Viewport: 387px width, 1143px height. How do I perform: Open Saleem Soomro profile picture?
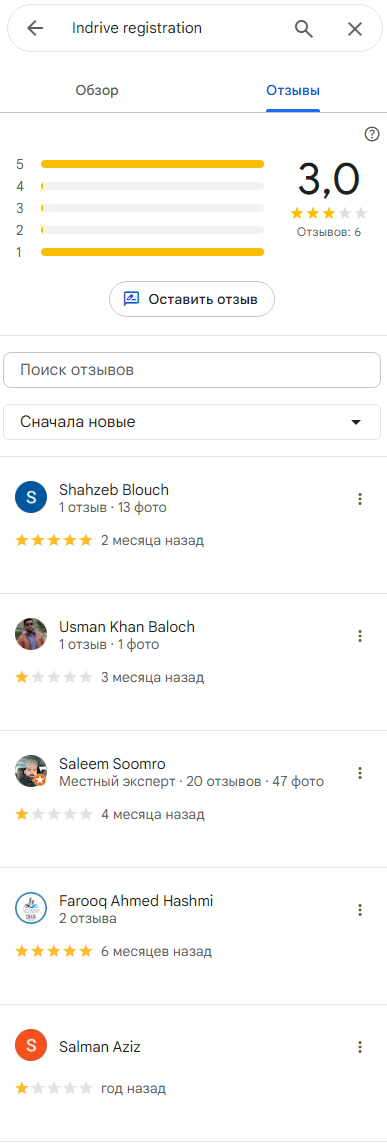[31, 771]
